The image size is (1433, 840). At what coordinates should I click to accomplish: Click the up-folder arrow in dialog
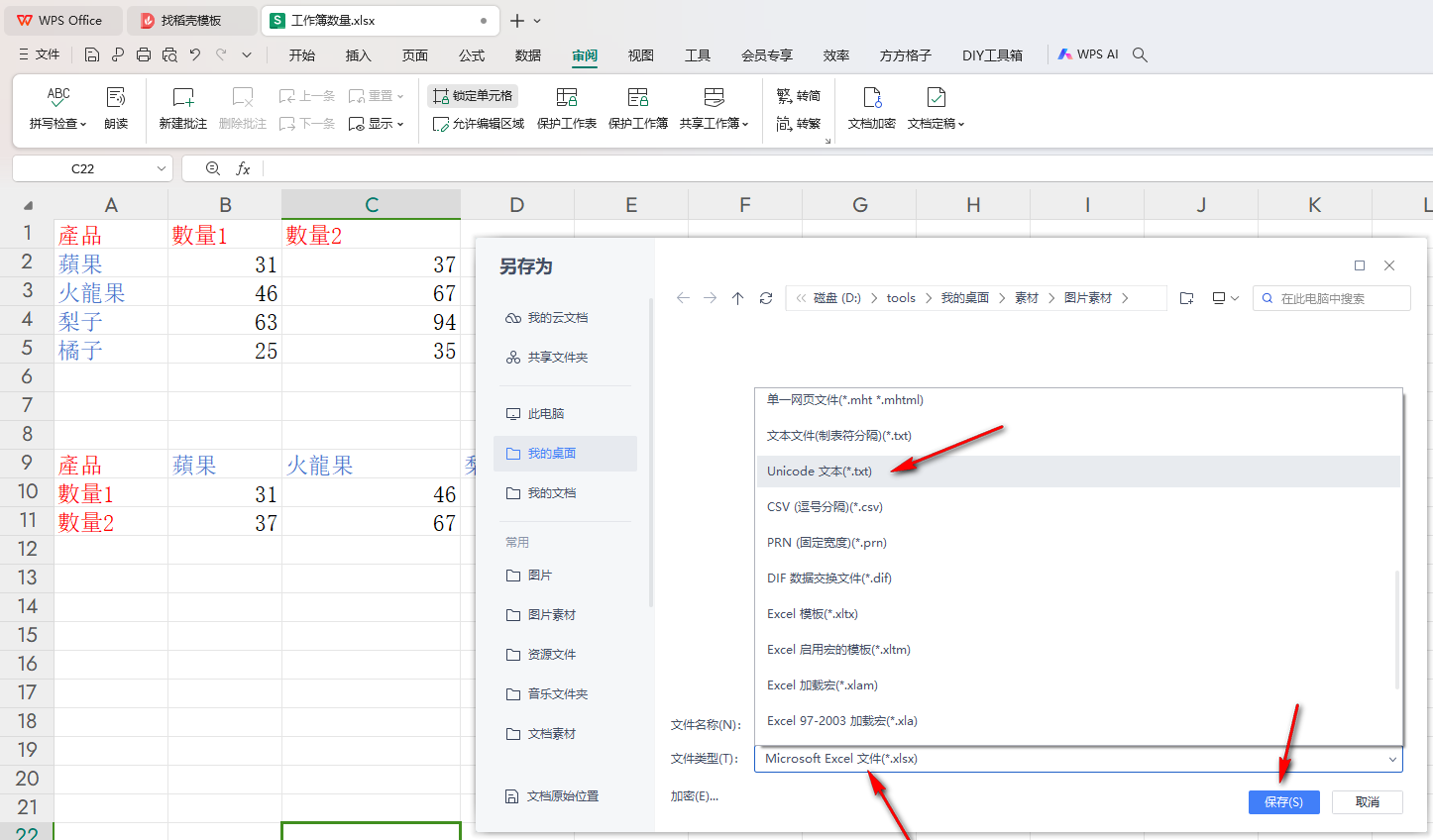(x=737, y=298)
